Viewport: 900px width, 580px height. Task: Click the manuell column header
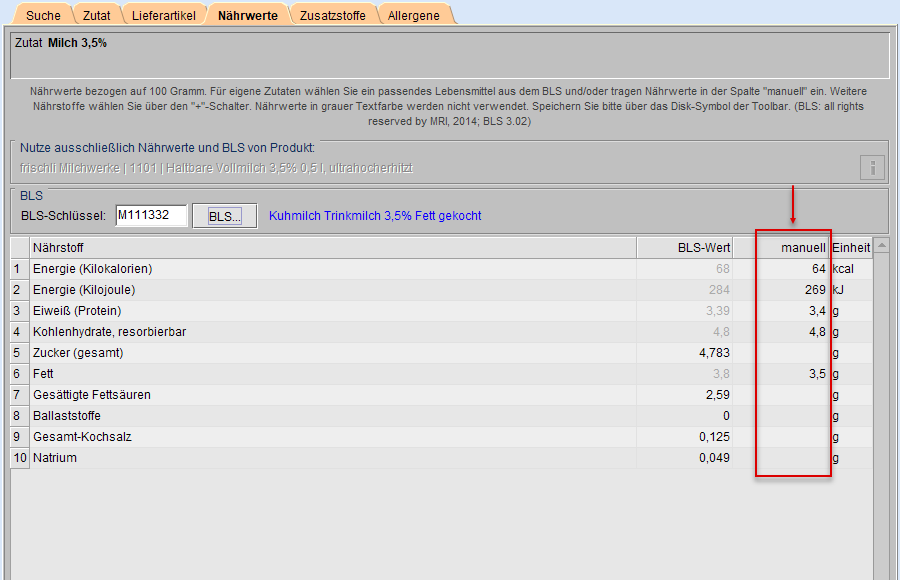pyautogui.click(x=781, y=248)
